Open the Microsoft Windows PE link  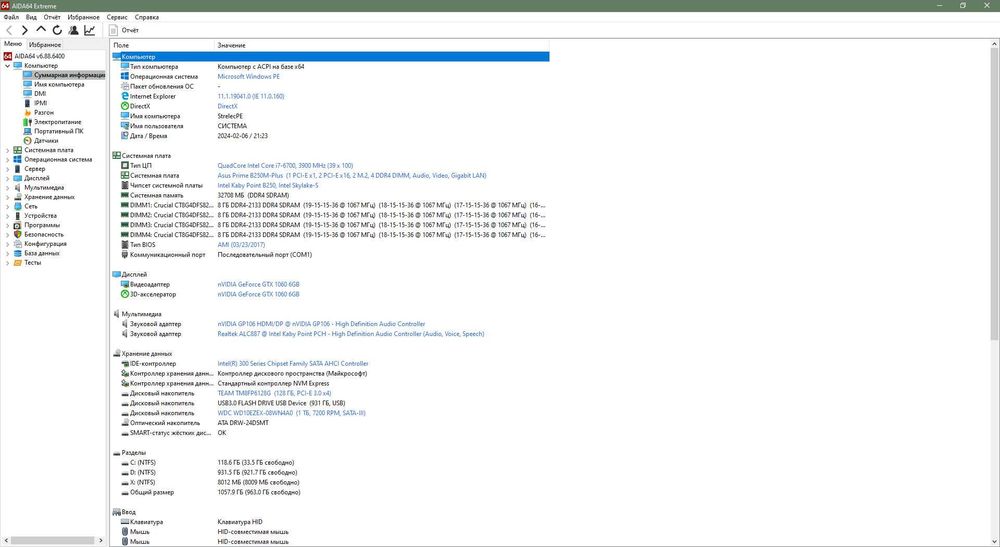(249, 77)
